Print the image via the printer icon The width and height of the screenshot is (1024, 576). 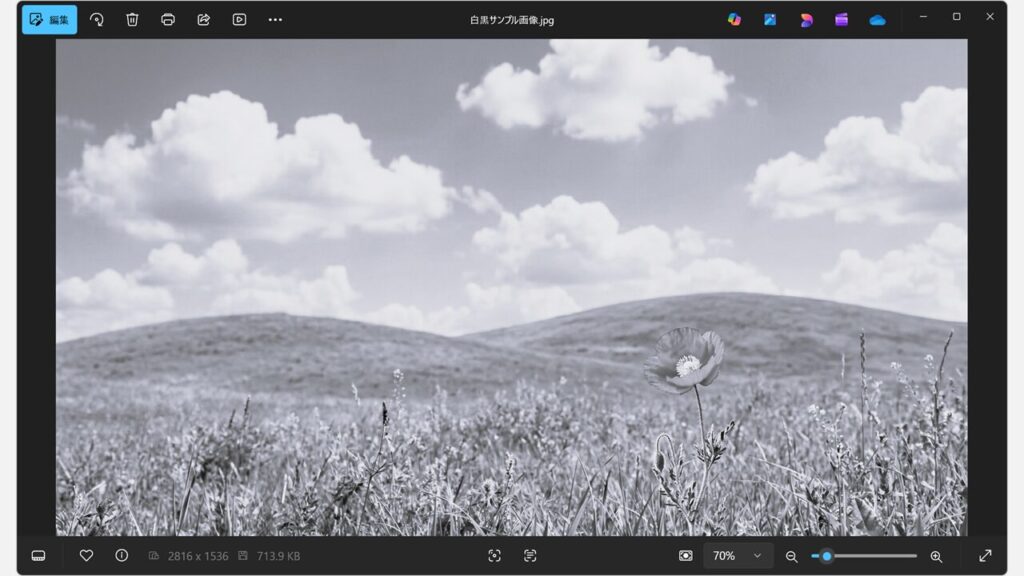168,19
